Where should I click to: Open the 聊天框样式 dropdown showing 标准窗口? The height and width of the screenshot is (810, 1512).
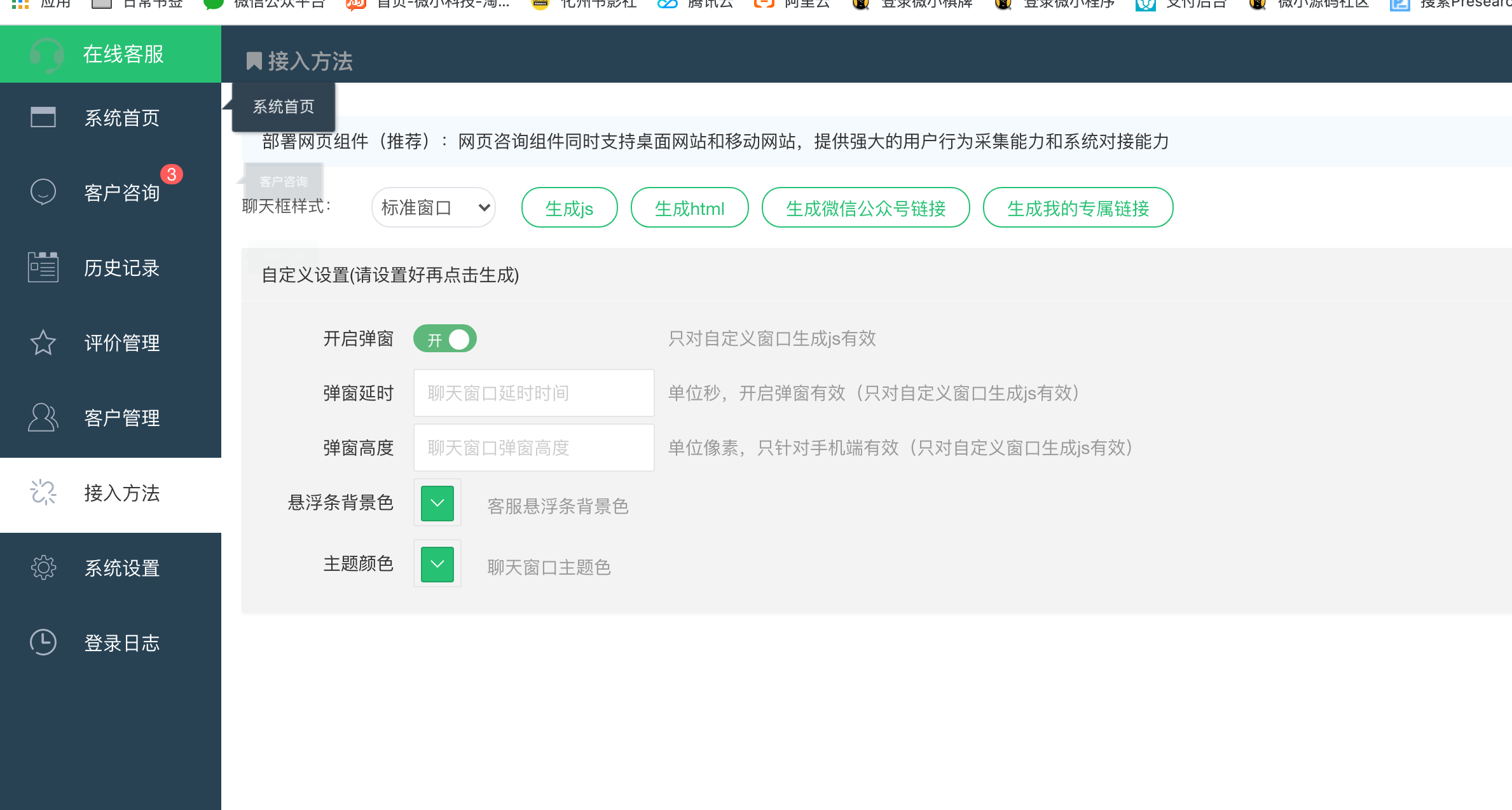[x=434, y=207]
